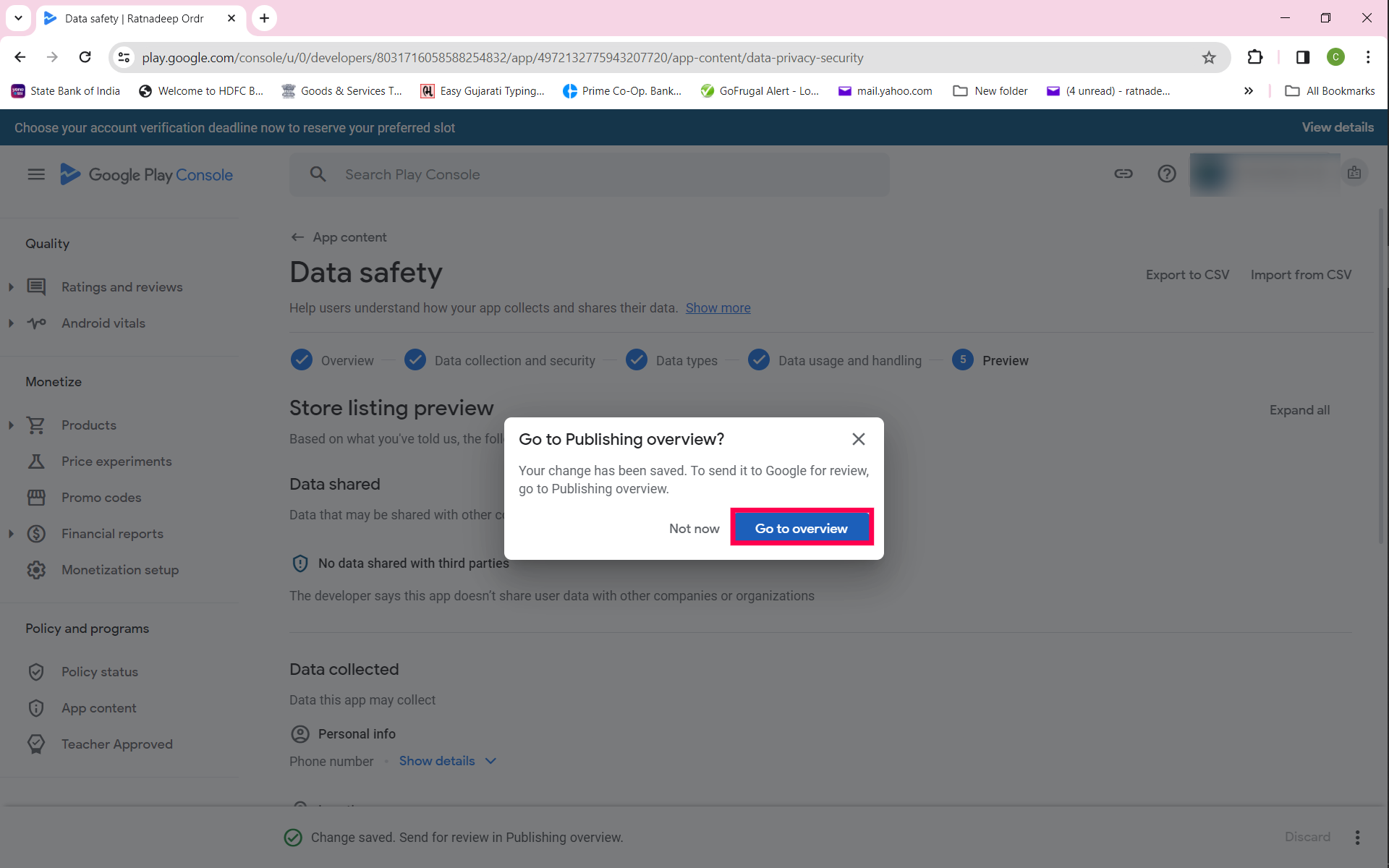Viewport: 1389px width, 868px height.
Task: Click the Search Play Console field
Action: (x=590, y=174)
